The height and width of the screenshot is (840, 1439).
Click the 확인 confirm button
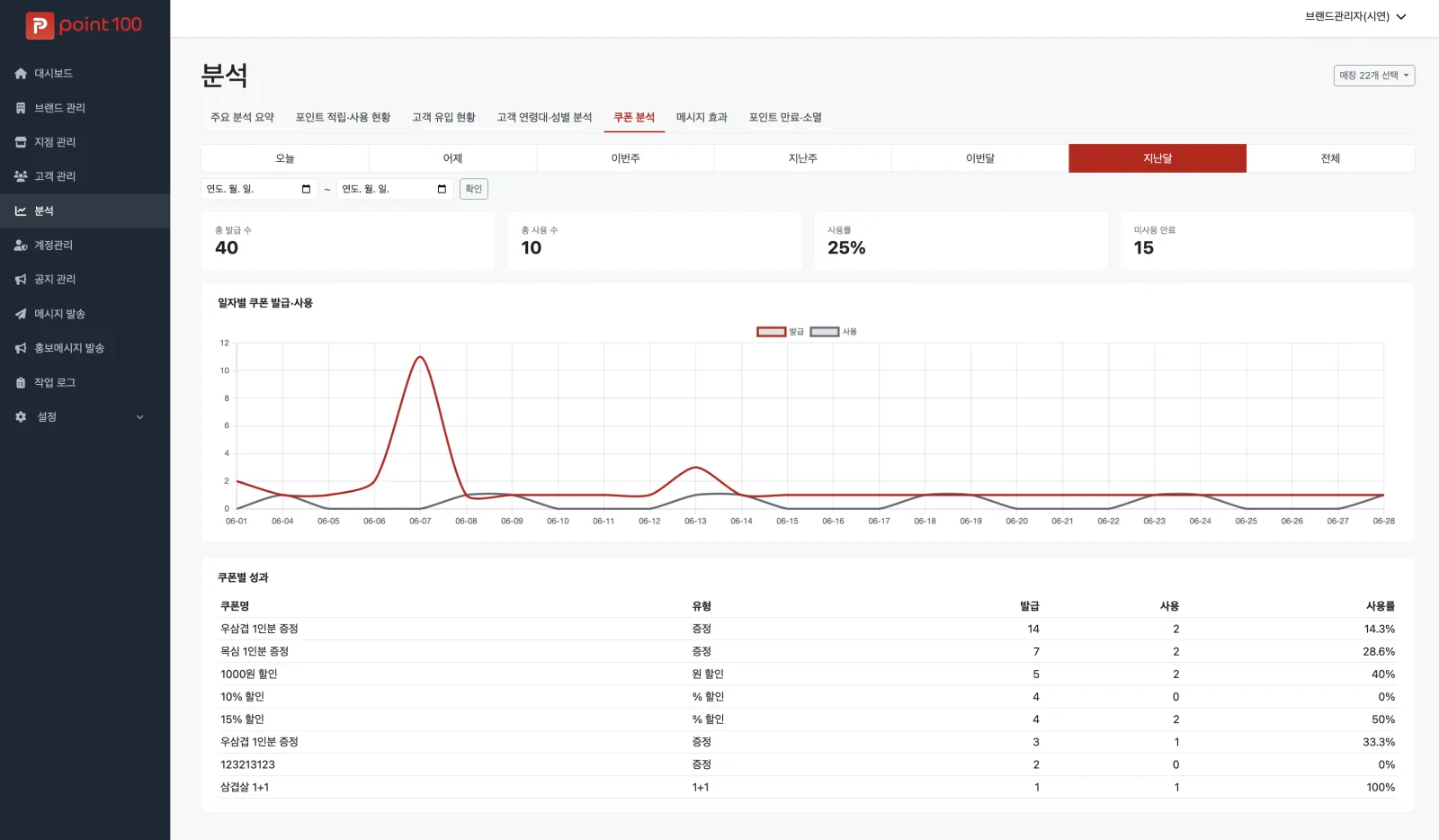click(x=474, y=189)
